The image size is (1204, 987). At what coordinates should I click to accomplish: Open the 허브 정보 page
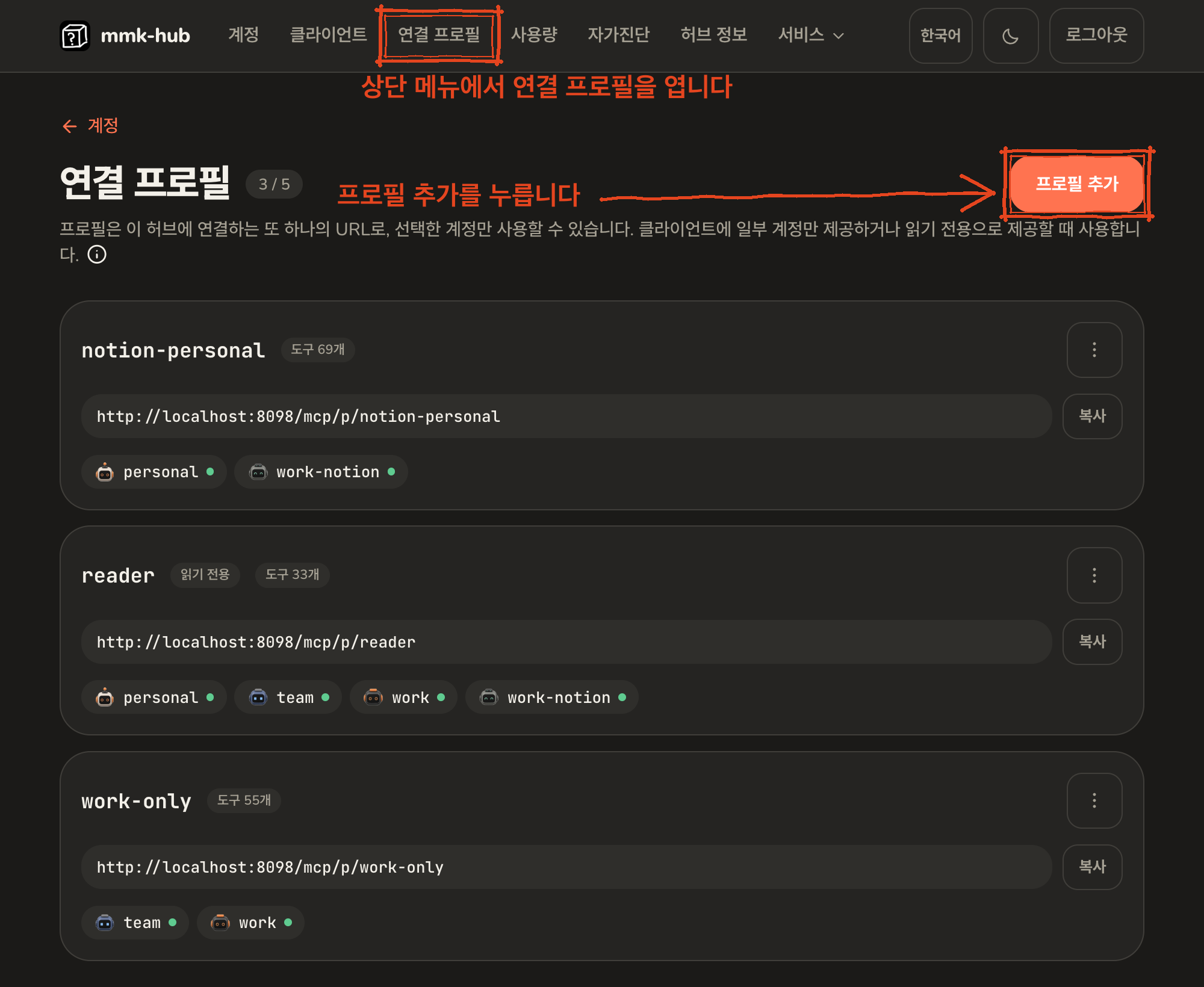(714, 35)
